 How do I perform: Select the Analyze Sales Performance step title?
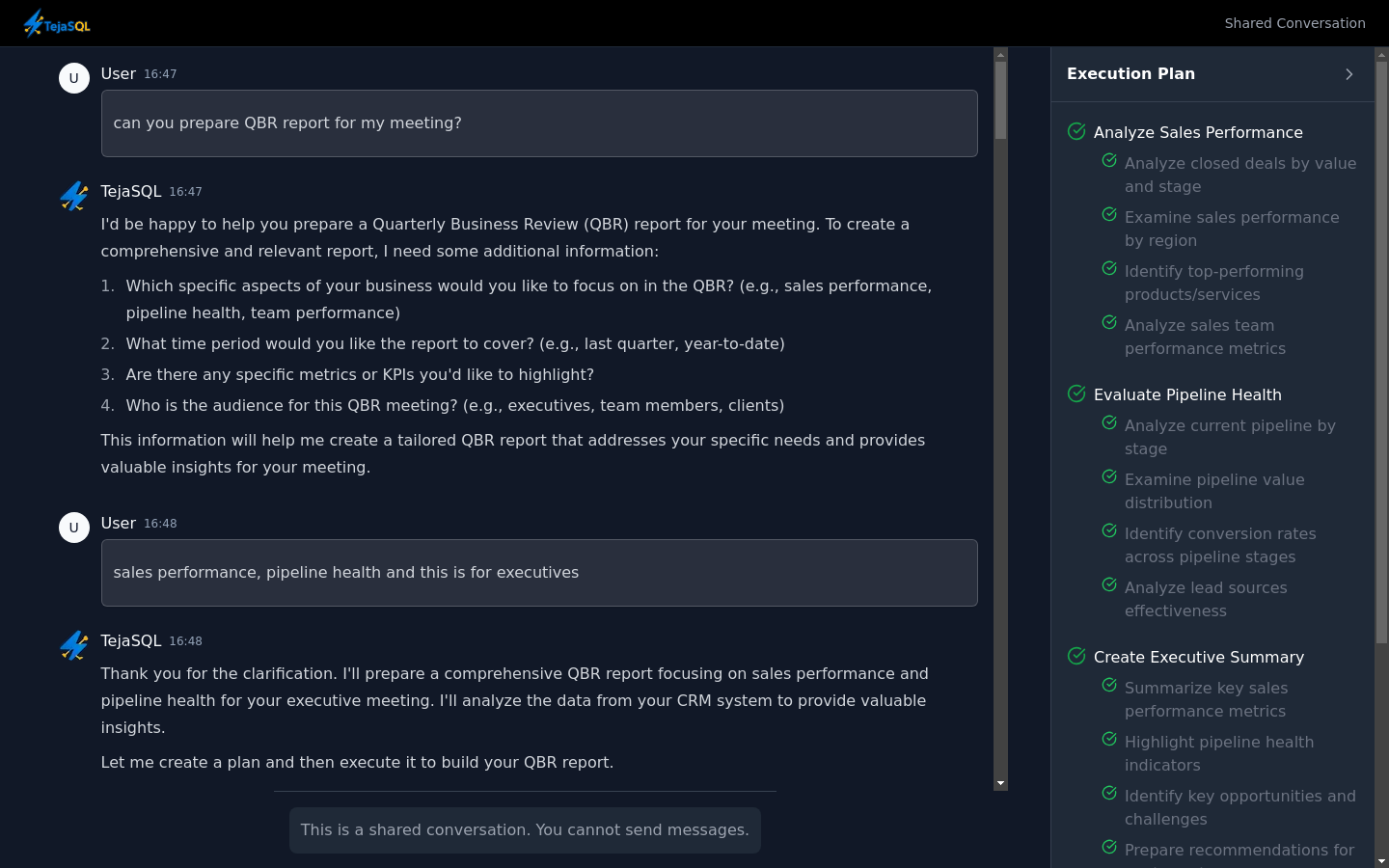pyautogui.click(x=1198, y=132)
